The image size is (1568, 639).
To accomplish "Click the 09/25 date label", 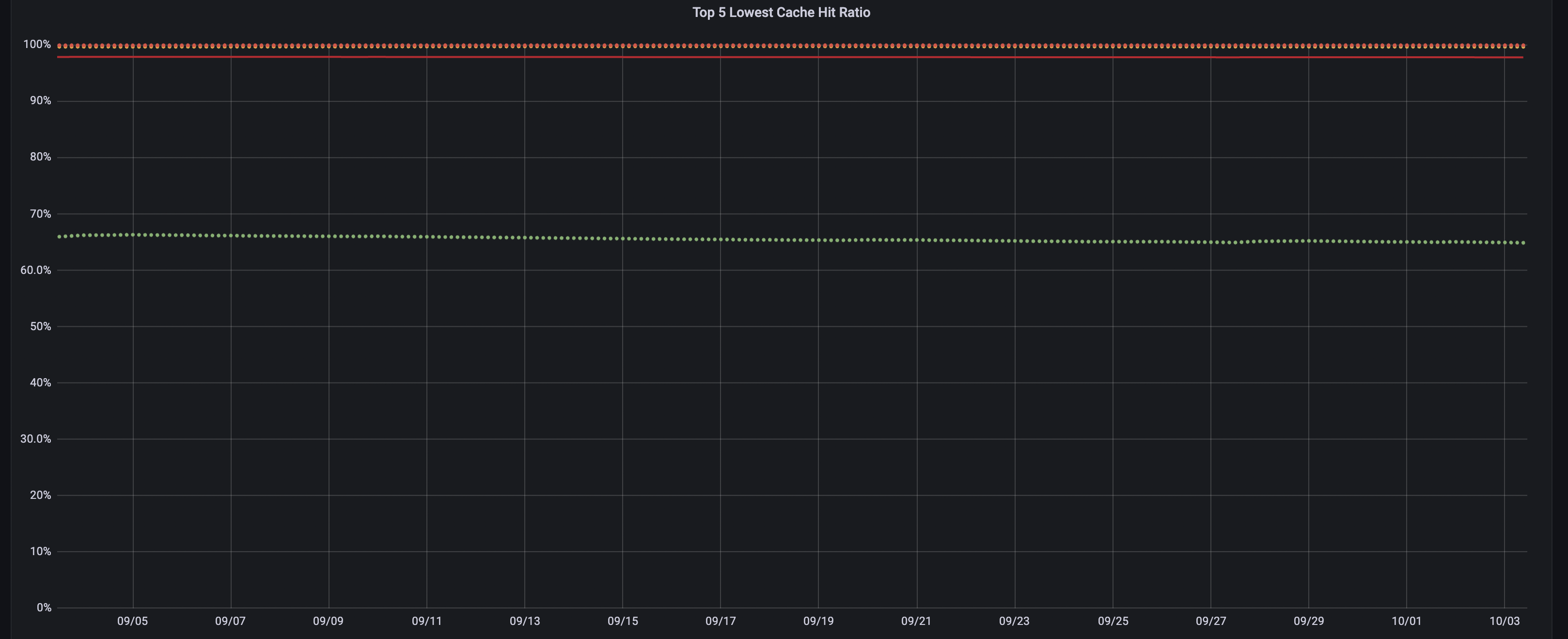I will (x=1115, y=622).
